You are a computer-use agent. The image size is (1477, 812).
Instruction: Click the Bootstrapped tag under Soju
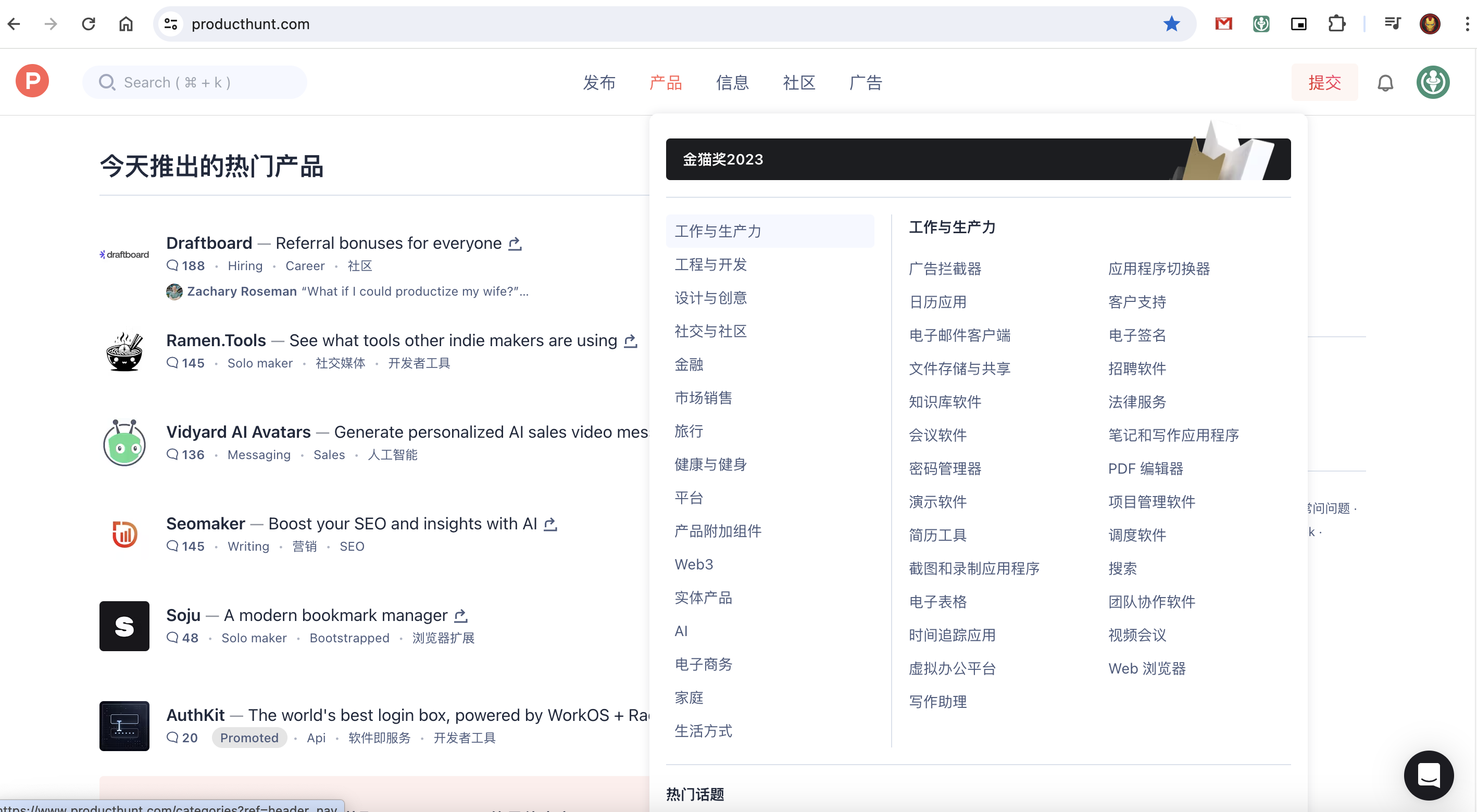pos(349,638)
